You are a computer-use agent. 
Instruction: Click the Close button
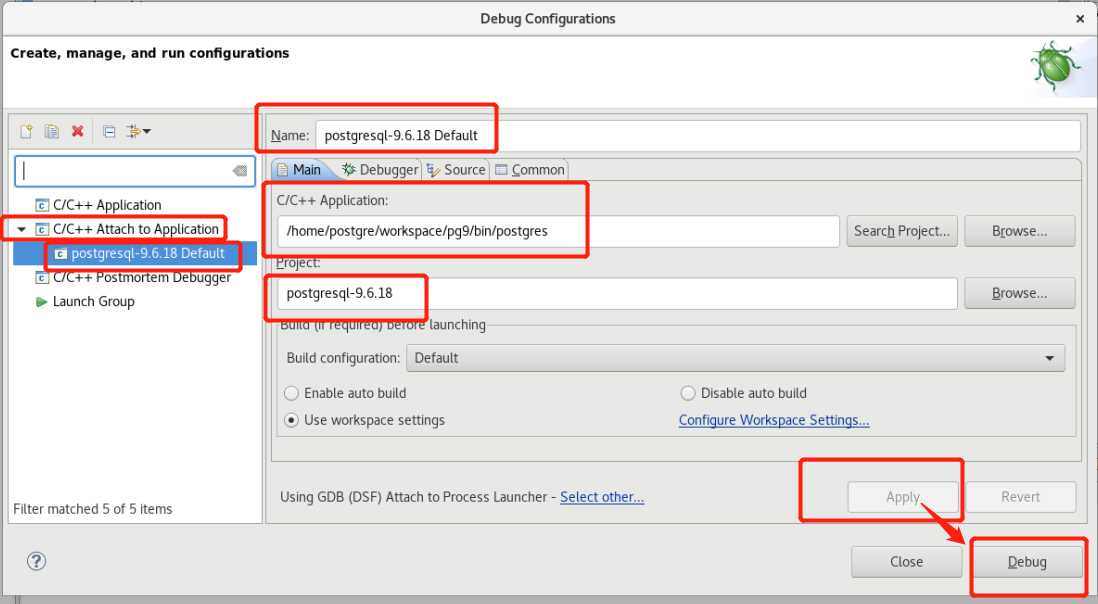click(906, 562)
